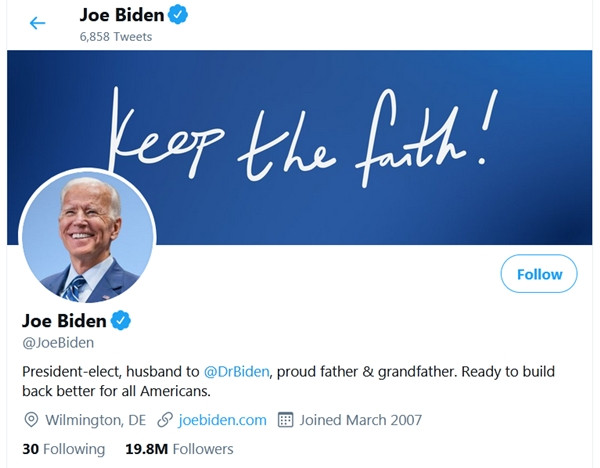
Task: Open the @DrBiden mention link
Action: tap(237, 371)
